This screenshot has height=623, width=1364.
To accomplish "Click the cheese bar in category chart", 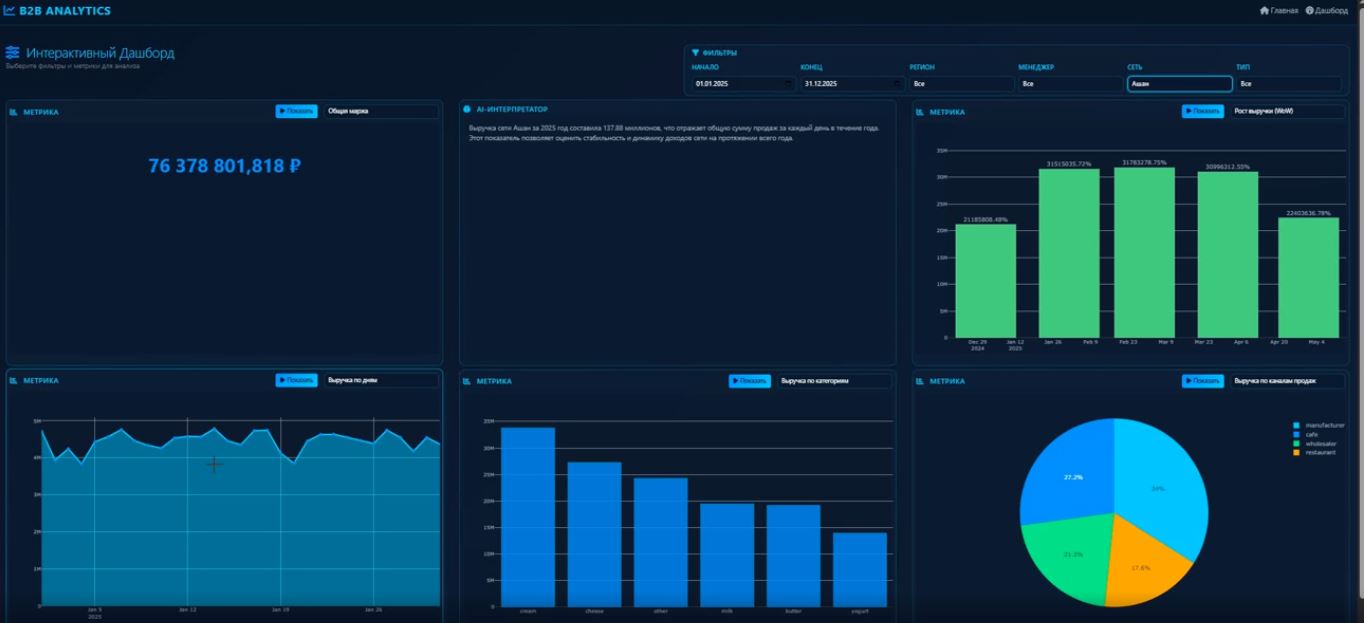I will click(594, 534).
